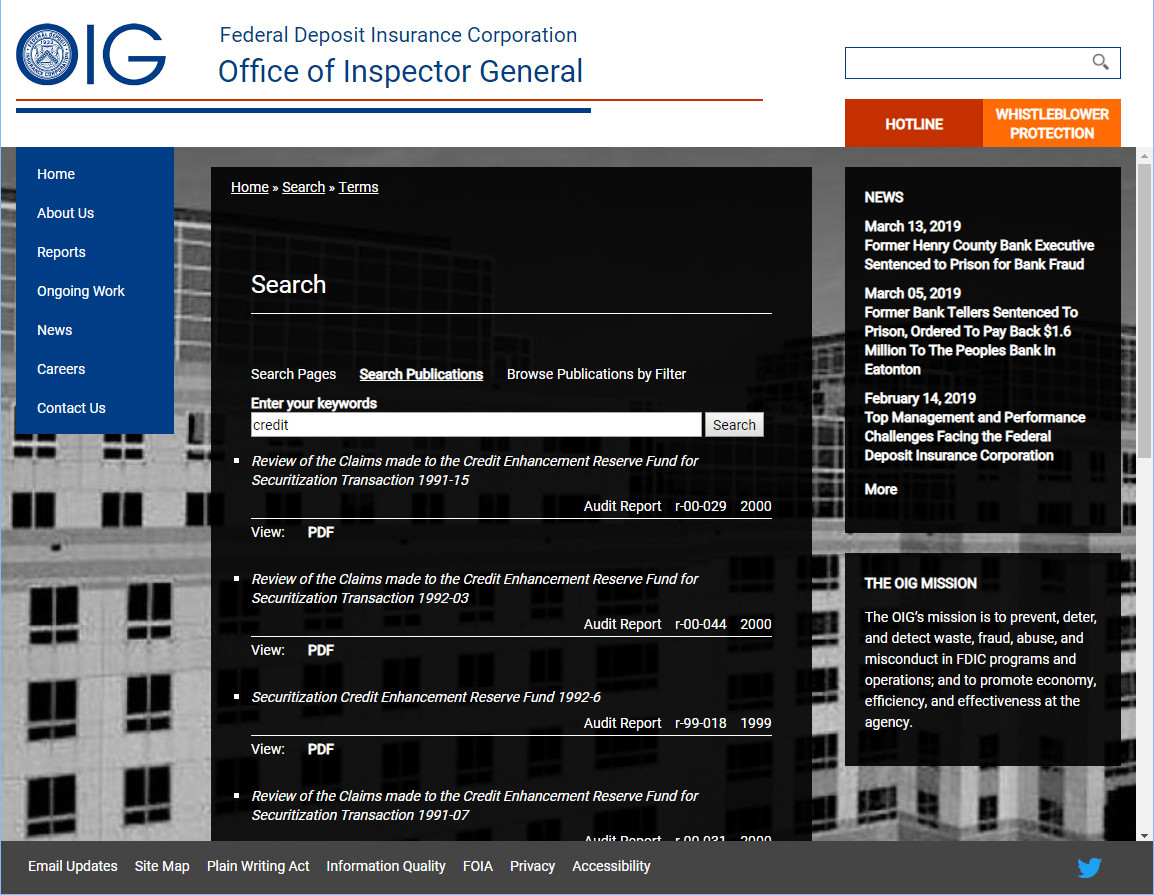Screen dimensions: 1154x895
Task: Open Reports in the sidebar
Action: 61,252
